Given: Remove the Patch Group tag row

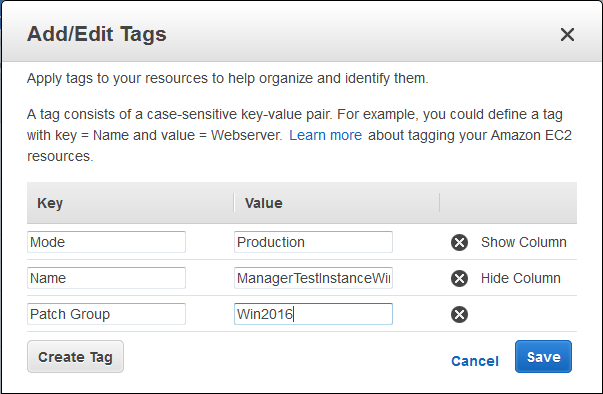Looking at the screenshot, I should coord(459,314).
